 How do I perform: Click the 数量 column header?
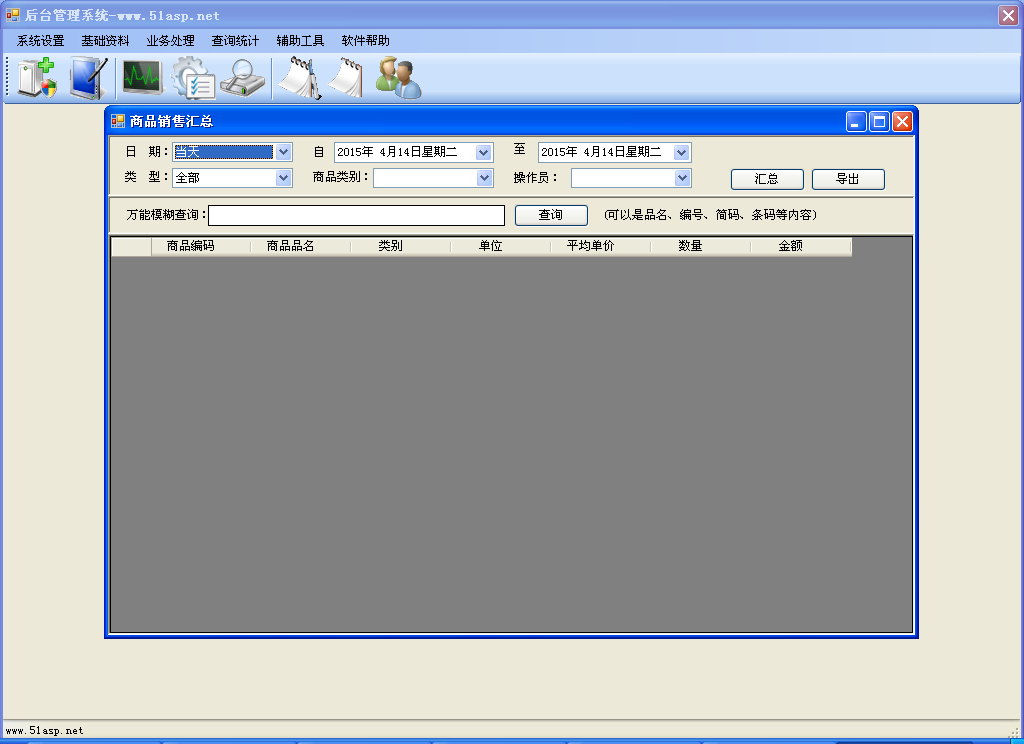coord(700,246)
